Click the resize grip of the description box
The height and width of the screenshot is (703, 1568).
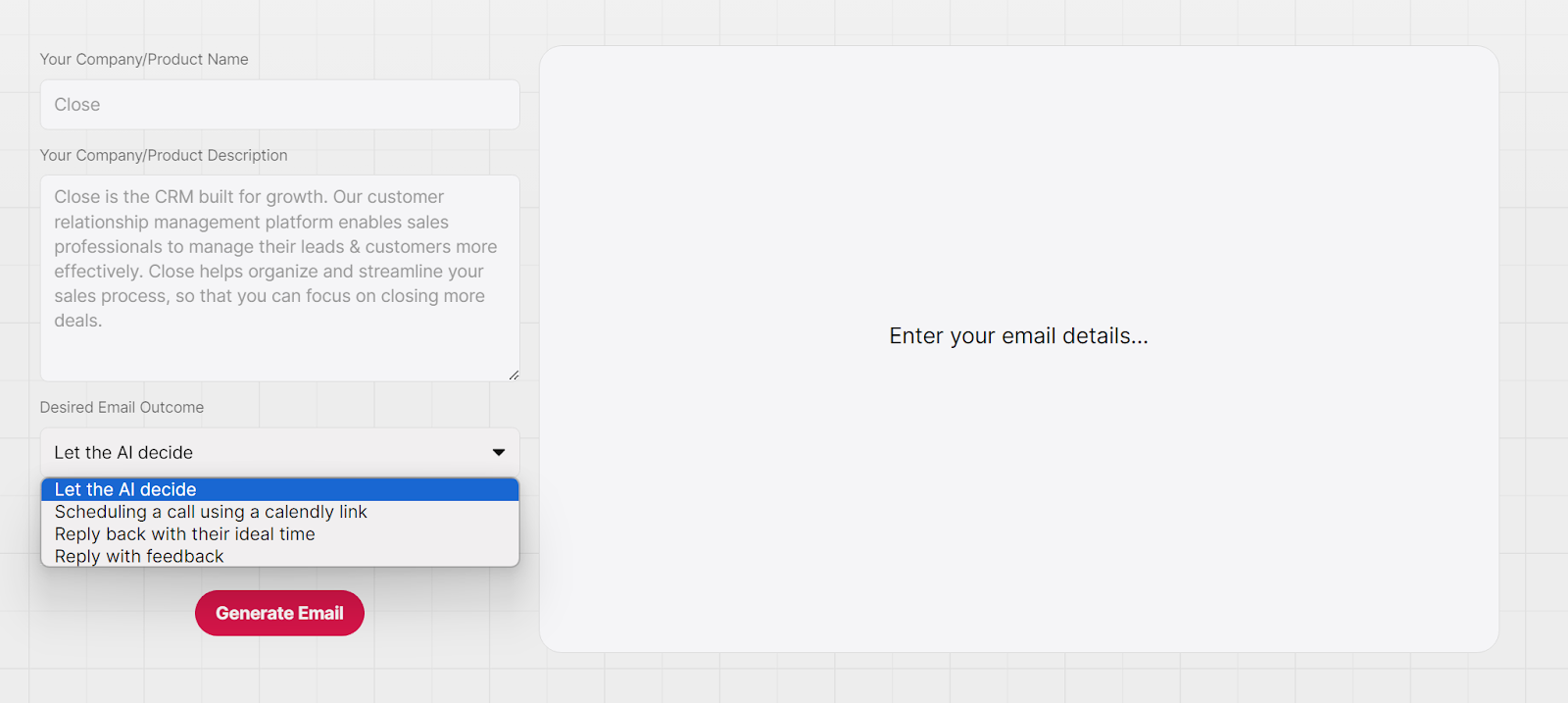[514, 375]
